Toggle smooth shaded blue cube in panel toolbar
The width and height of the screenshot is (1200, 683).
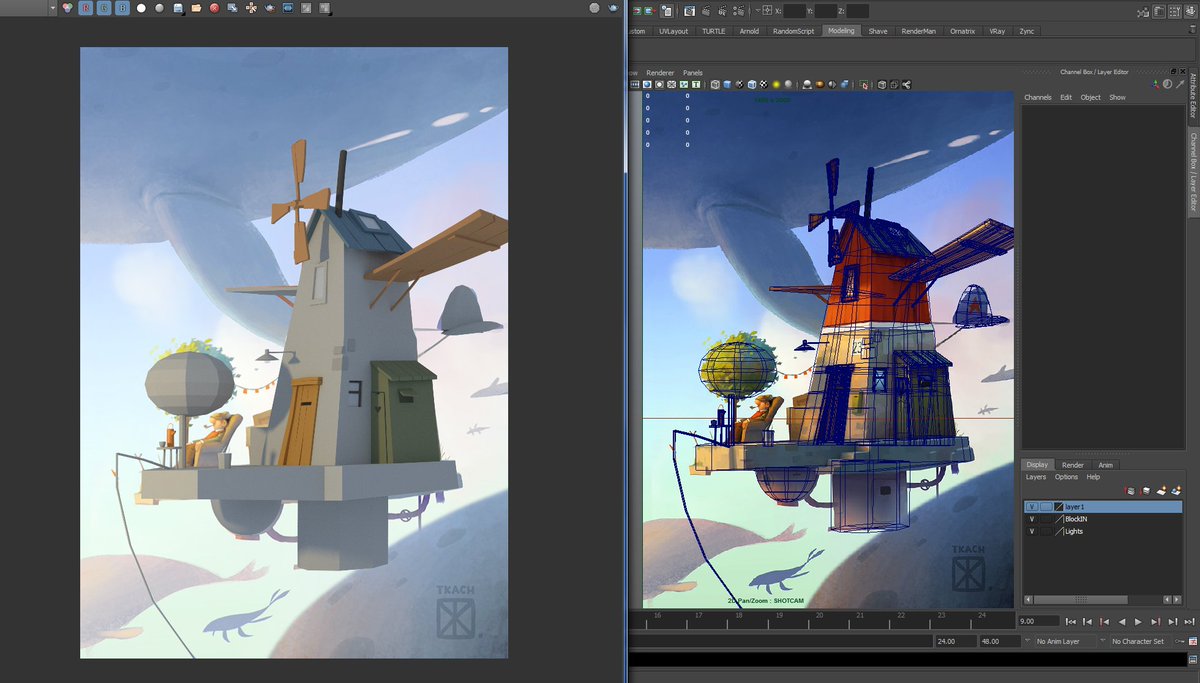(727, 85)
